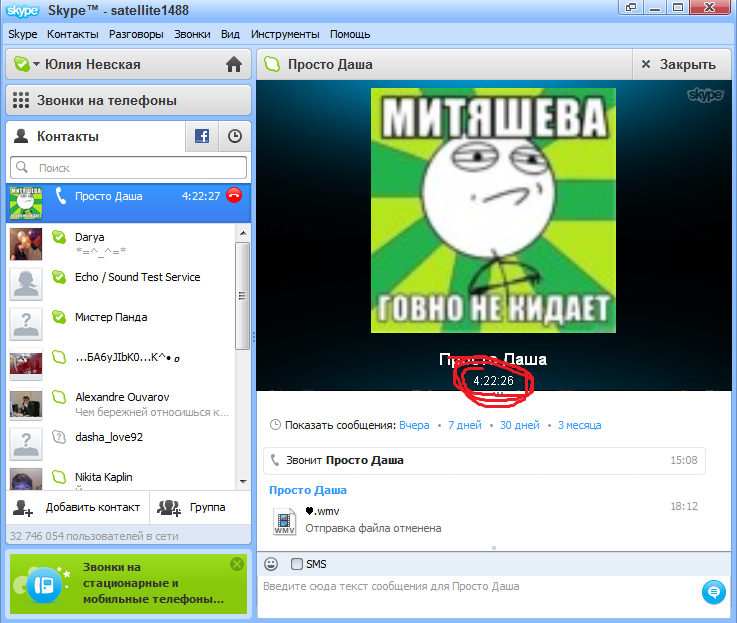Open the Skype menu
Viewport: 737px width, 623px height.
(23, 34)
